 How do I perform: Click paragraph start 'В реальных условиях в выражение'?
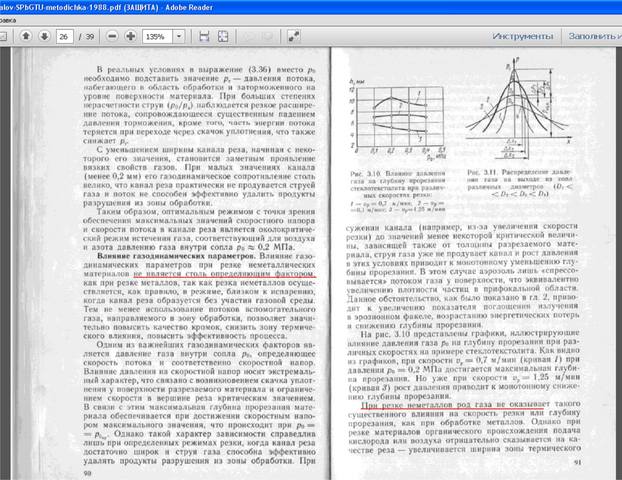[x=171, y=70]
